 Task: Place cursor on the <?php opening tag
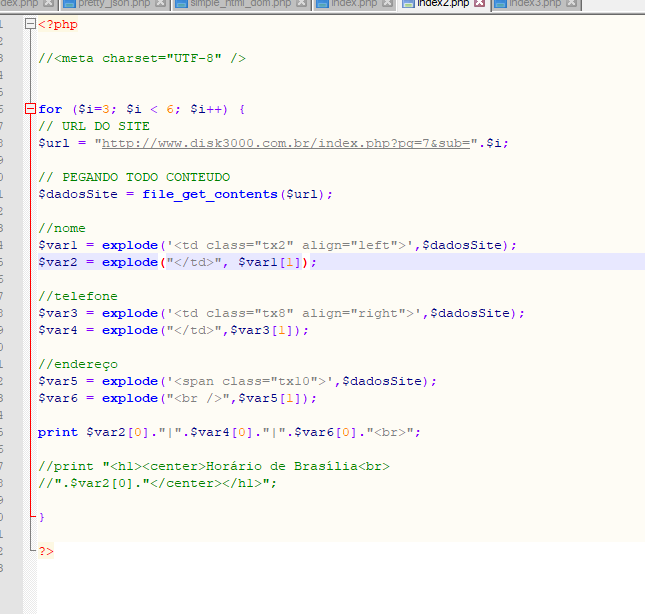tap(58, 24)
